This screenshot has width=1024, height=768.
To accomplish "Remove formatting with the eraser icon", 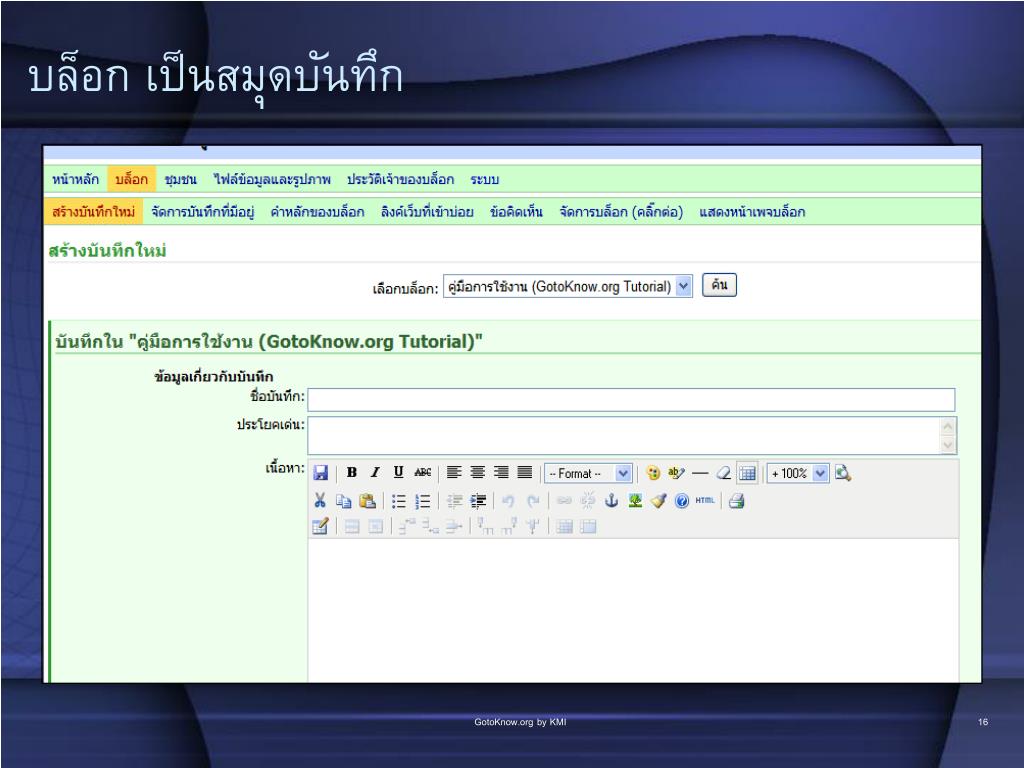I will [x=724, y=473].
